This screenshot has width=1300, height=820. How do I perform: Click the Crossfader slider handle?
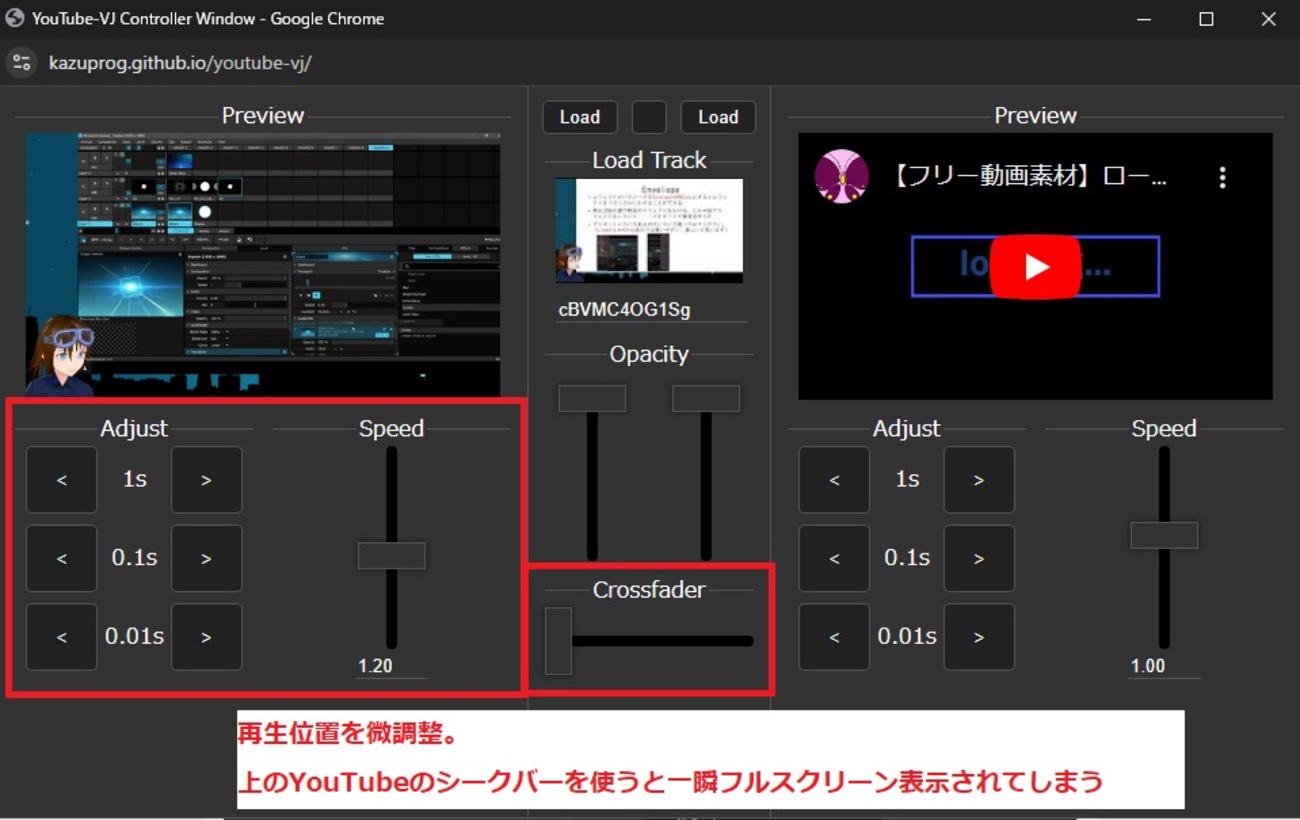[558, 641]
